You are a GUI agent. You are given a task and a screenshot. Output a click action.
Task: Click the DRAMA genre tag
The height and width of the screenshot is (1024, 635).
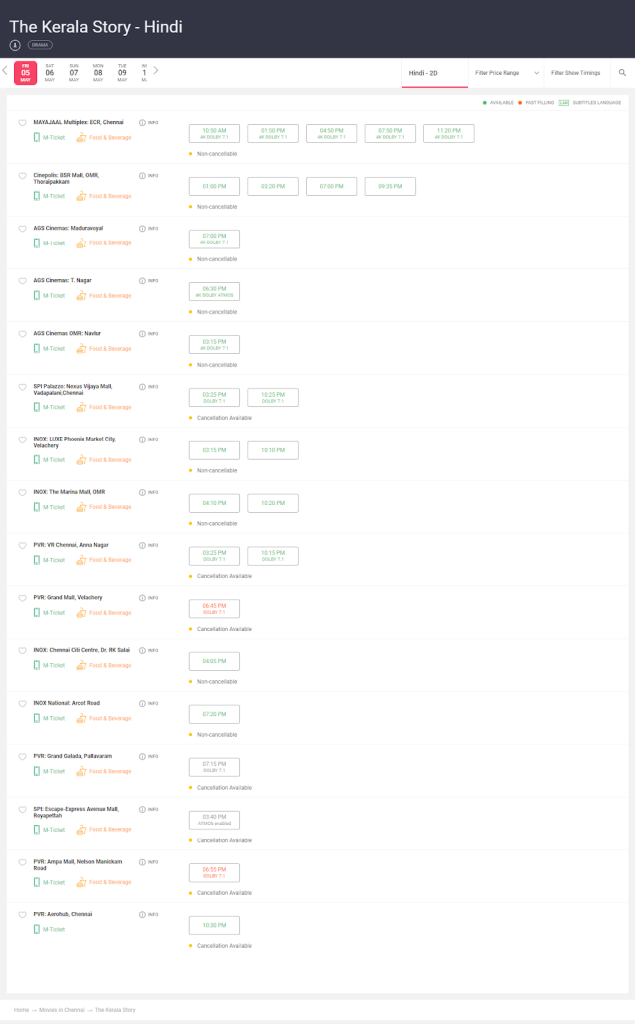[40, 45]
